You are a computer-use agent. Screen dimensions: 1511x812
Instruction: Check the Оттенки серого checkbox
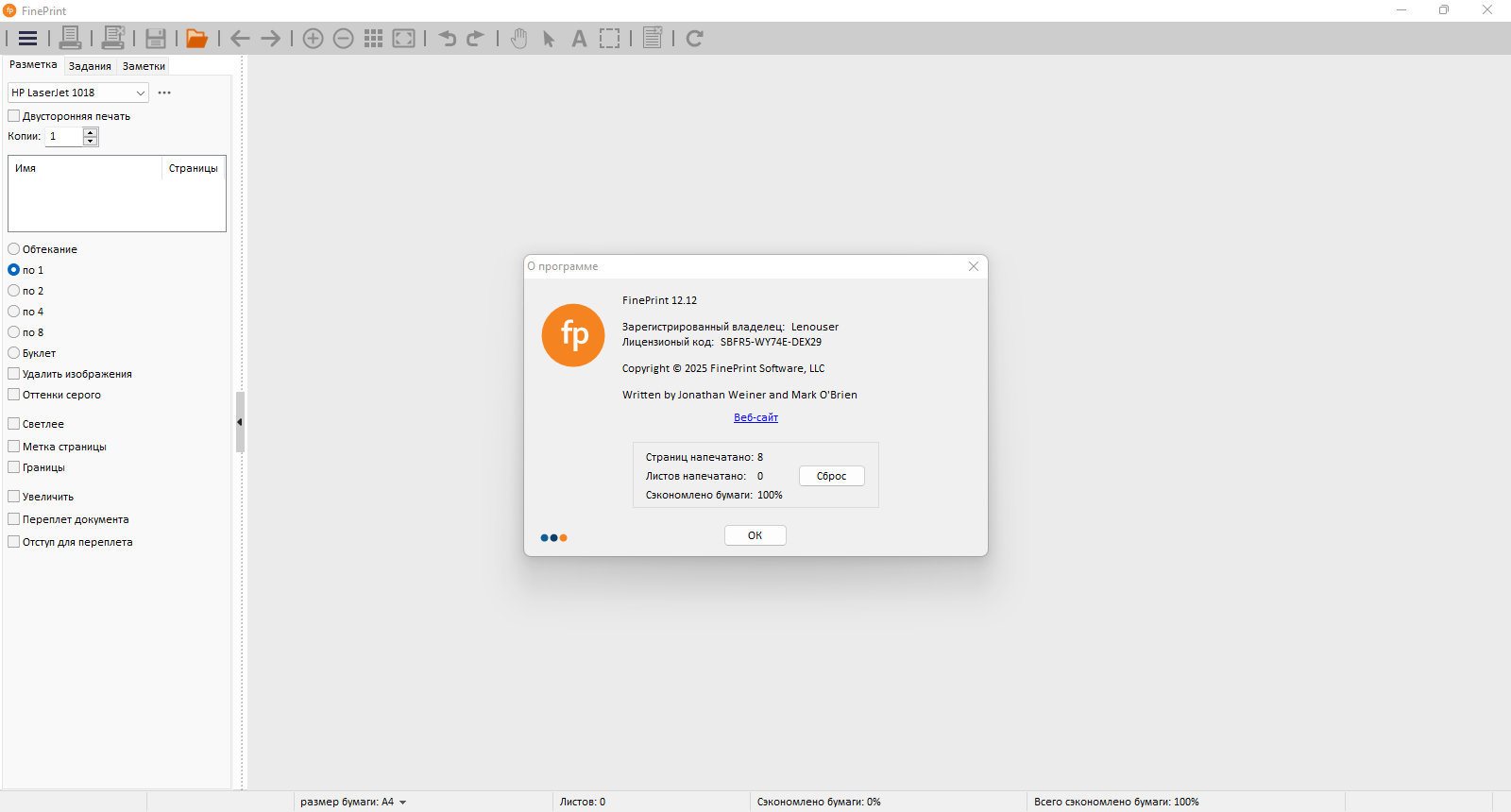click(x=14, y=395)
